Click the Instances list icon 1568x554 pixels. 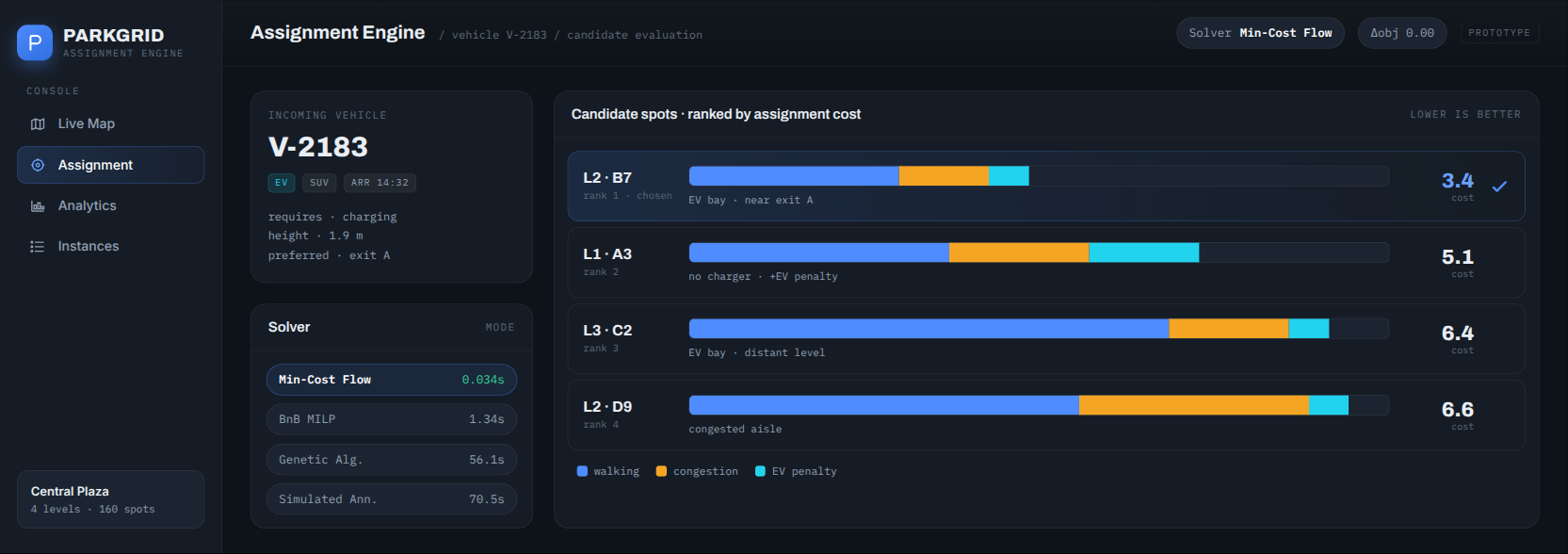(x=38, y=247)
